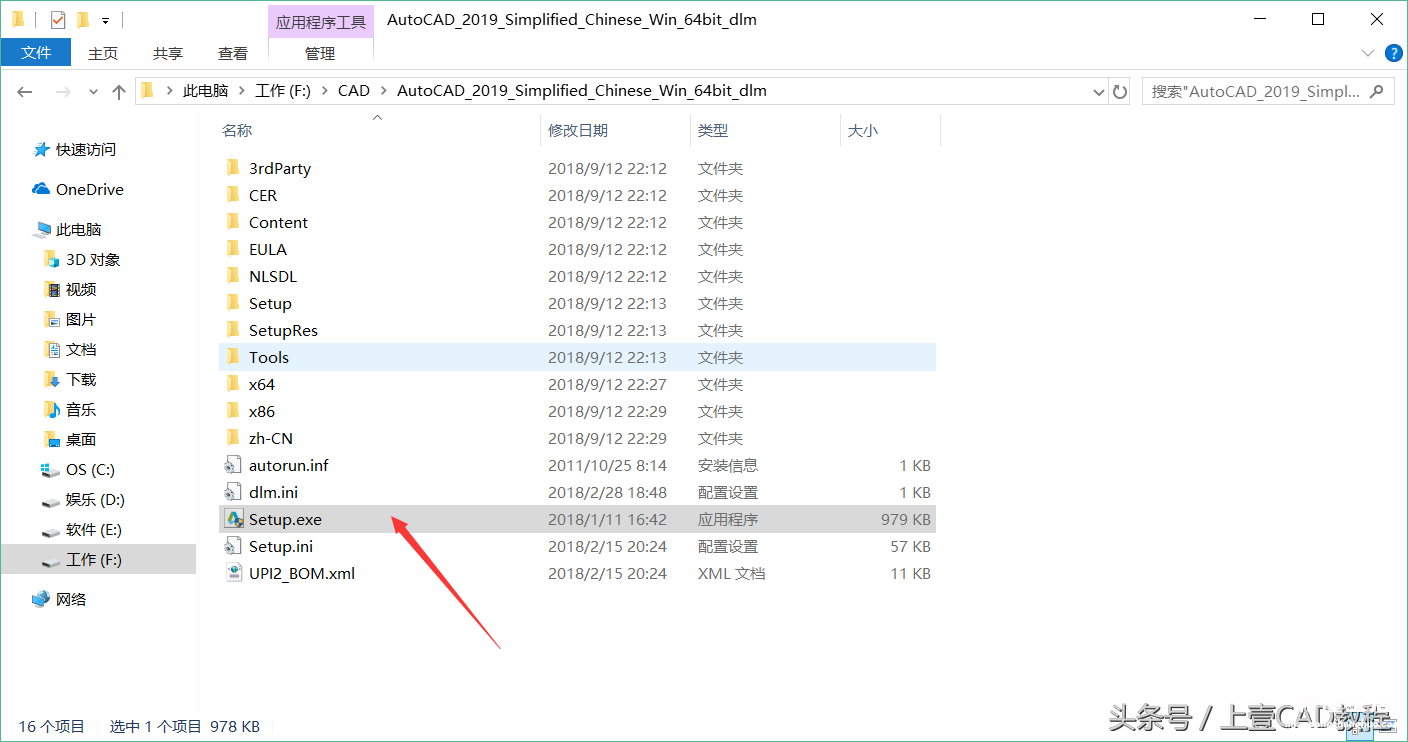The width and height of the screenshot is (1408, 742).
Task: Click the 应用程序工具 contextual tab
Action: point(321,21)
